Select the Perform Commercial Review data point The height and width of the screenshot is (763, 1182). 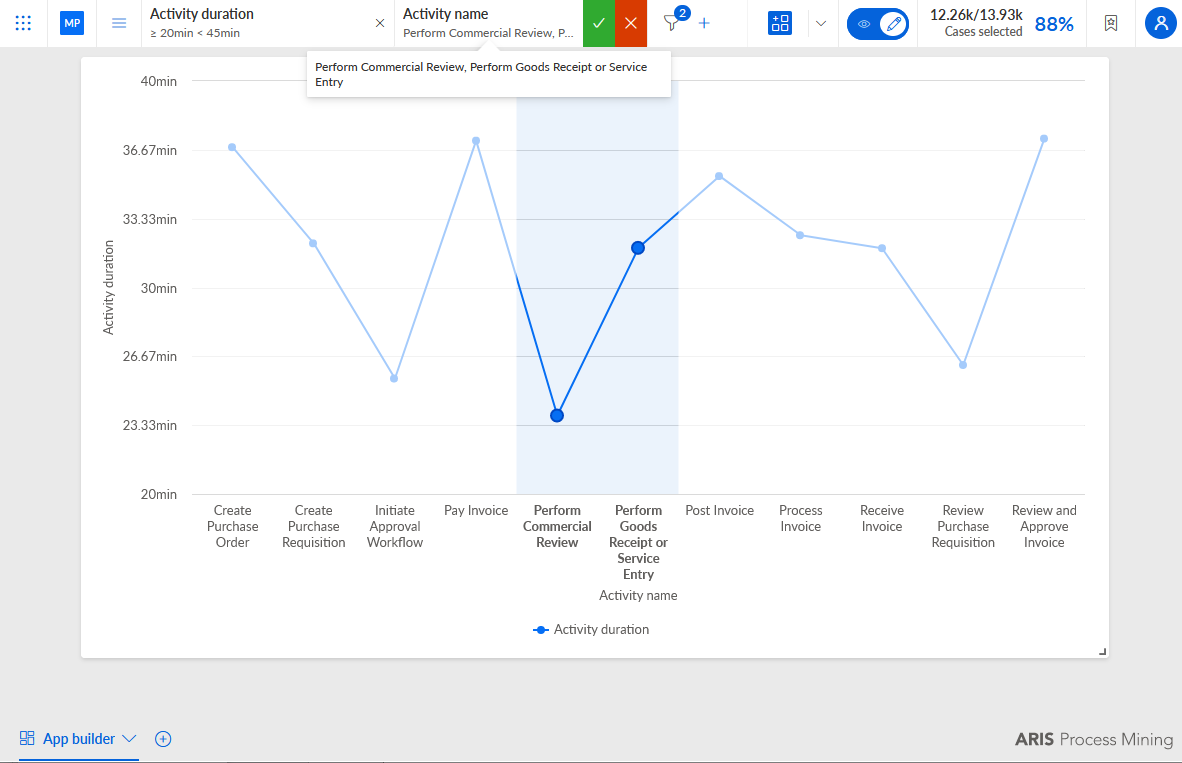point(557,415)
